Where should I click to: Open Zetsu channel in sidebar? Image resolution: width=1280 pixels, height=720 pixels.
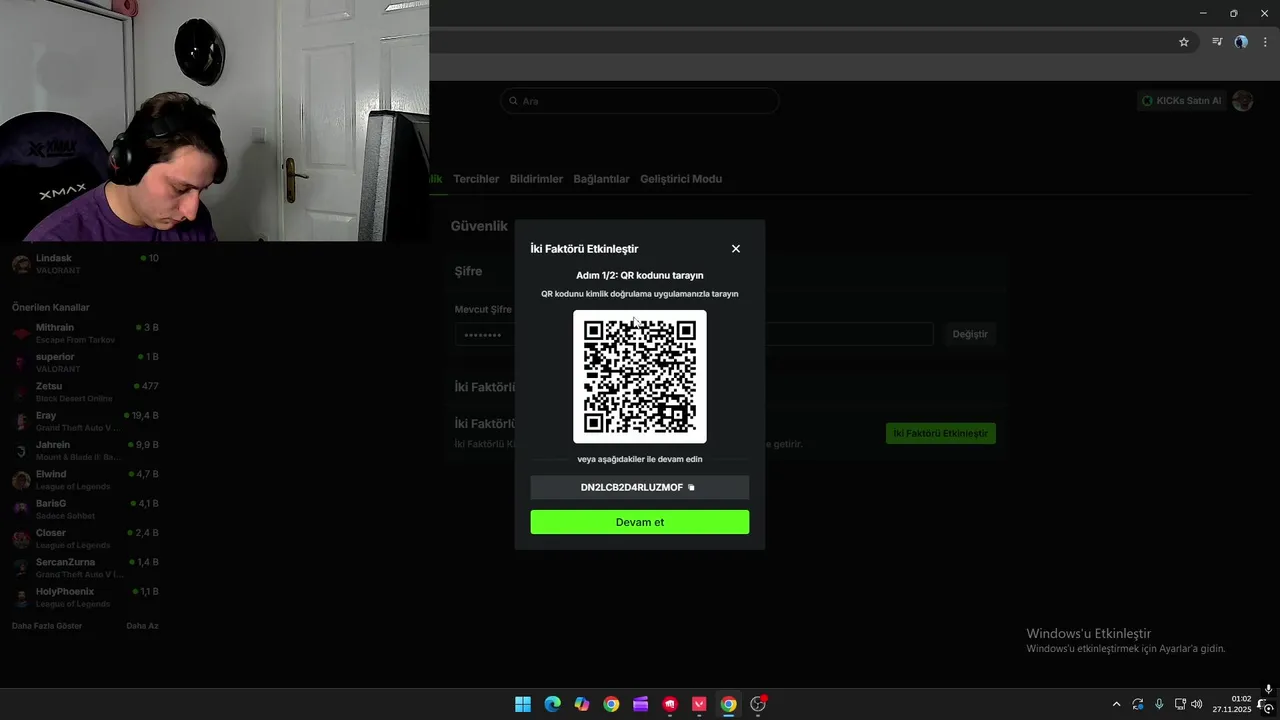85,392
